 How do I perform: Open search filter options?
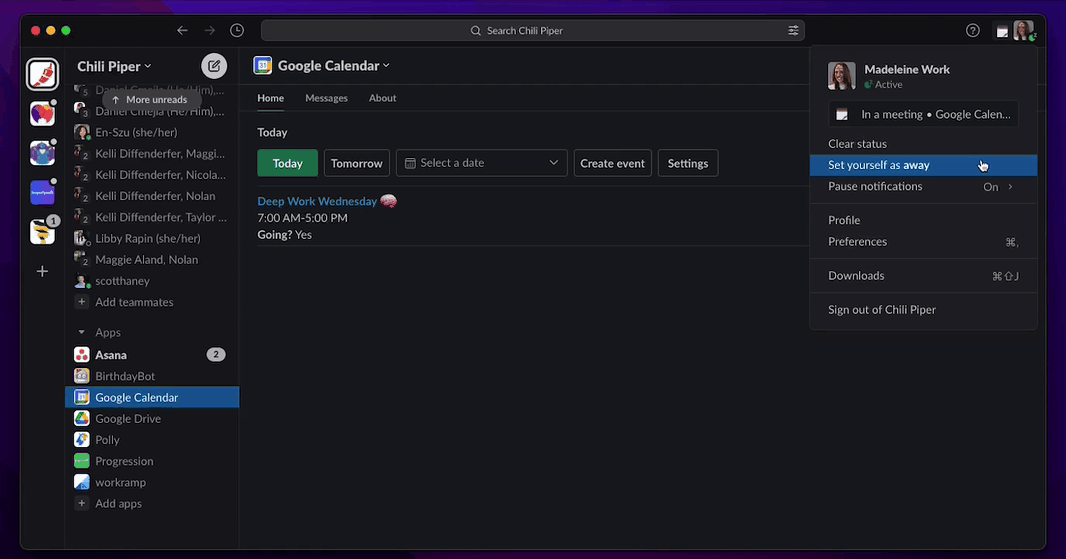(x=793, y=31)
